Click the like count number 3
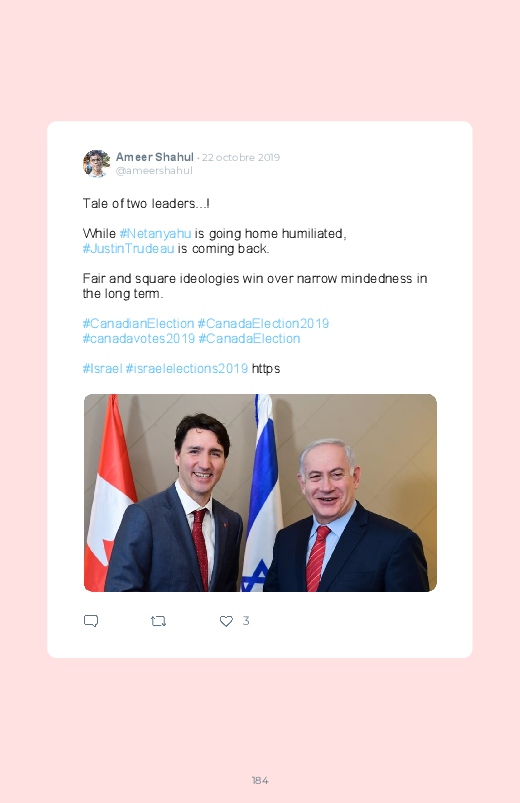 pos(246,621)
